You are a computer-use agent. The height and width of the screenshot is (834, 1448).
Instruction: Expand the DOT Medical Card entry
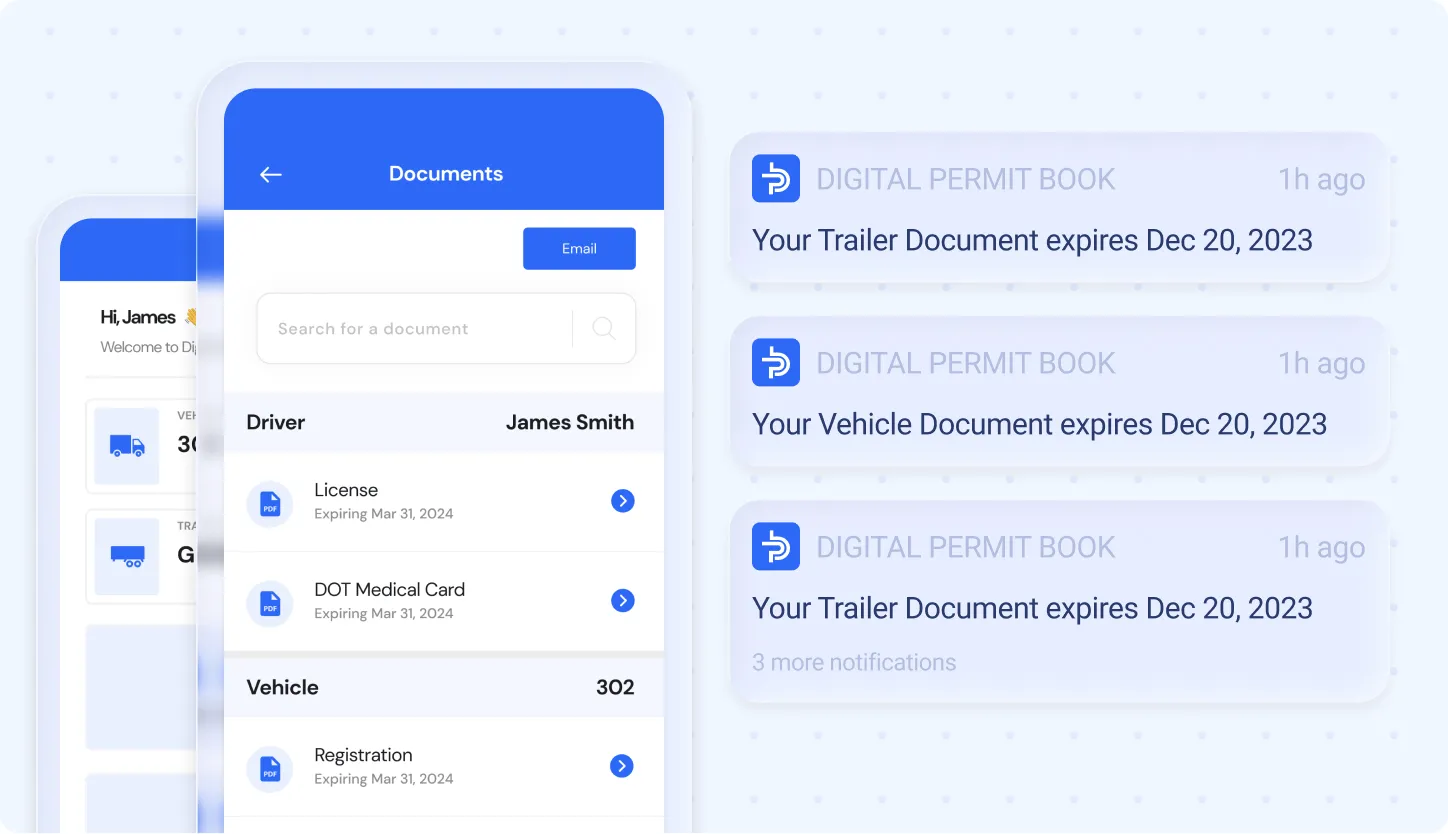coord(622,600)
